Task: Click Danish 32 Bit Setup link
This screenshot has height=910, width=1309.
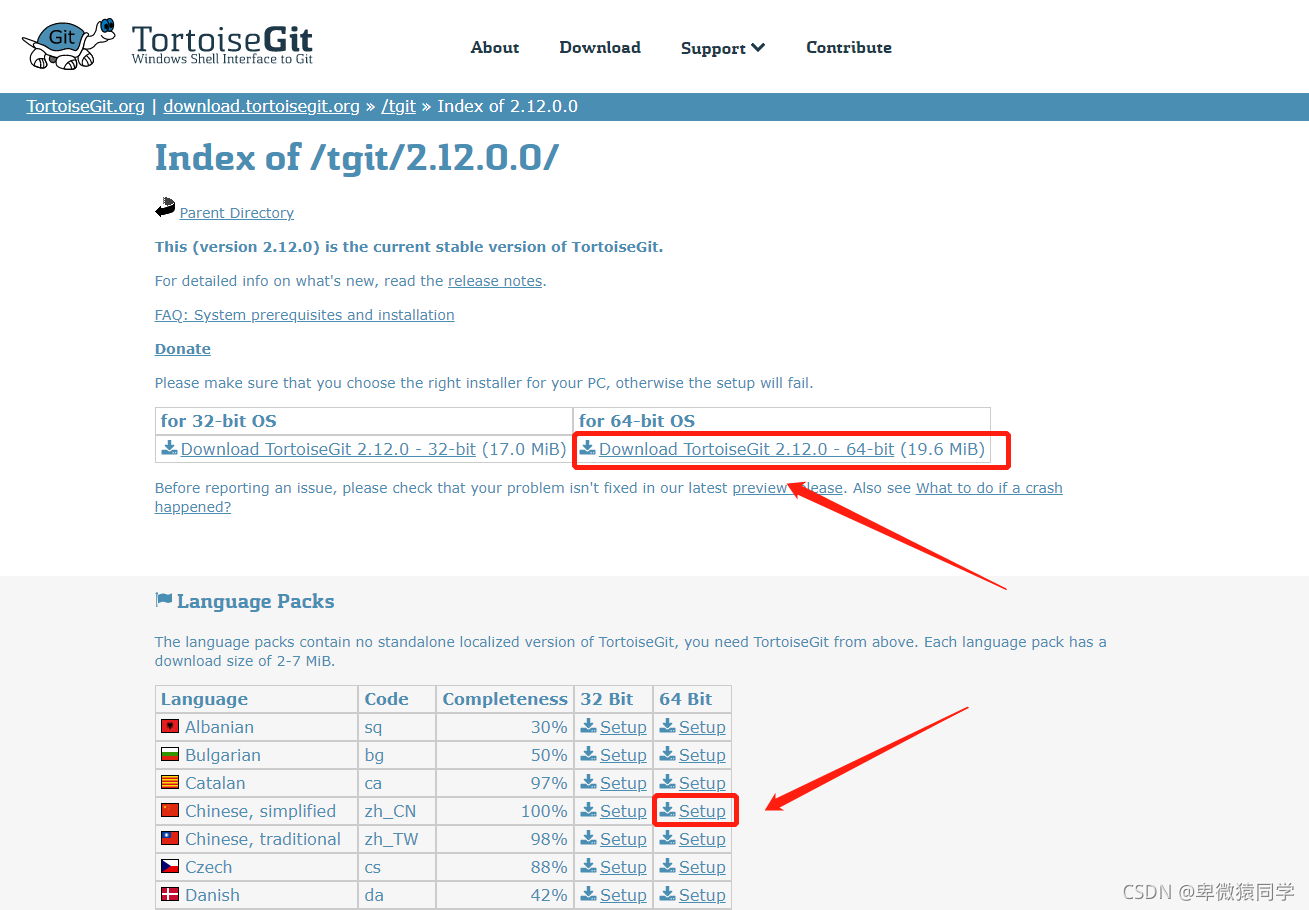Action: coord(623,895)
